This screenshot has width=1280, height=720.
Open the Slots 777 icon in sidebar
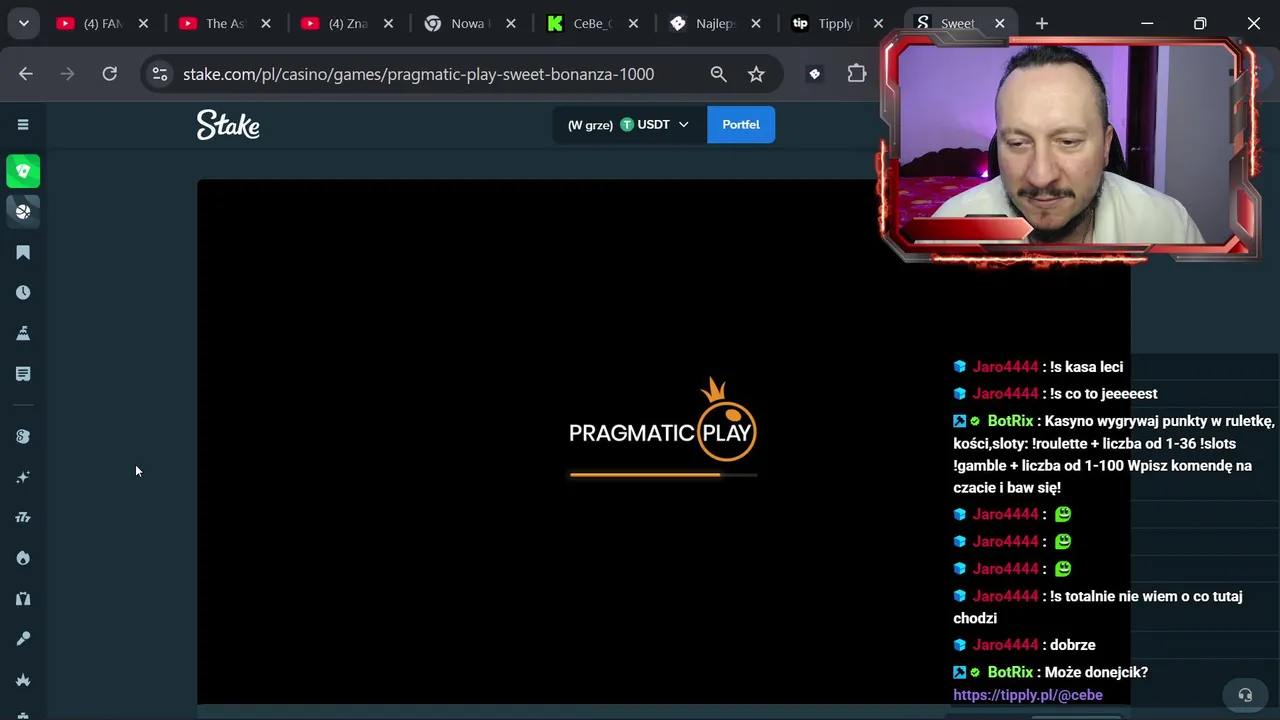23,517
